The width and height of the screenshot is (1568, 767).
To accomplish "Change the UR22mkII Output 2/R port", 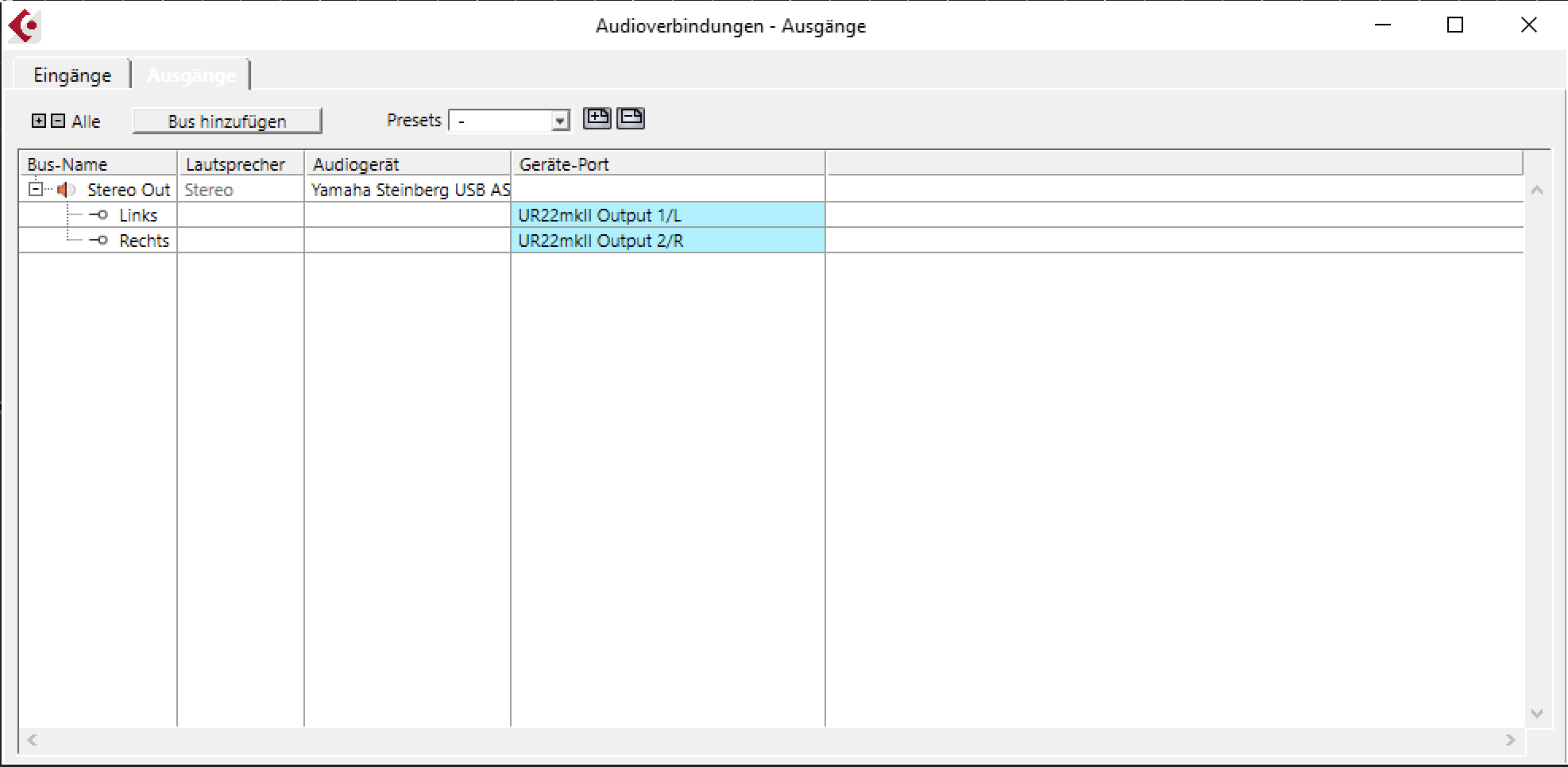I will [667, 241].
